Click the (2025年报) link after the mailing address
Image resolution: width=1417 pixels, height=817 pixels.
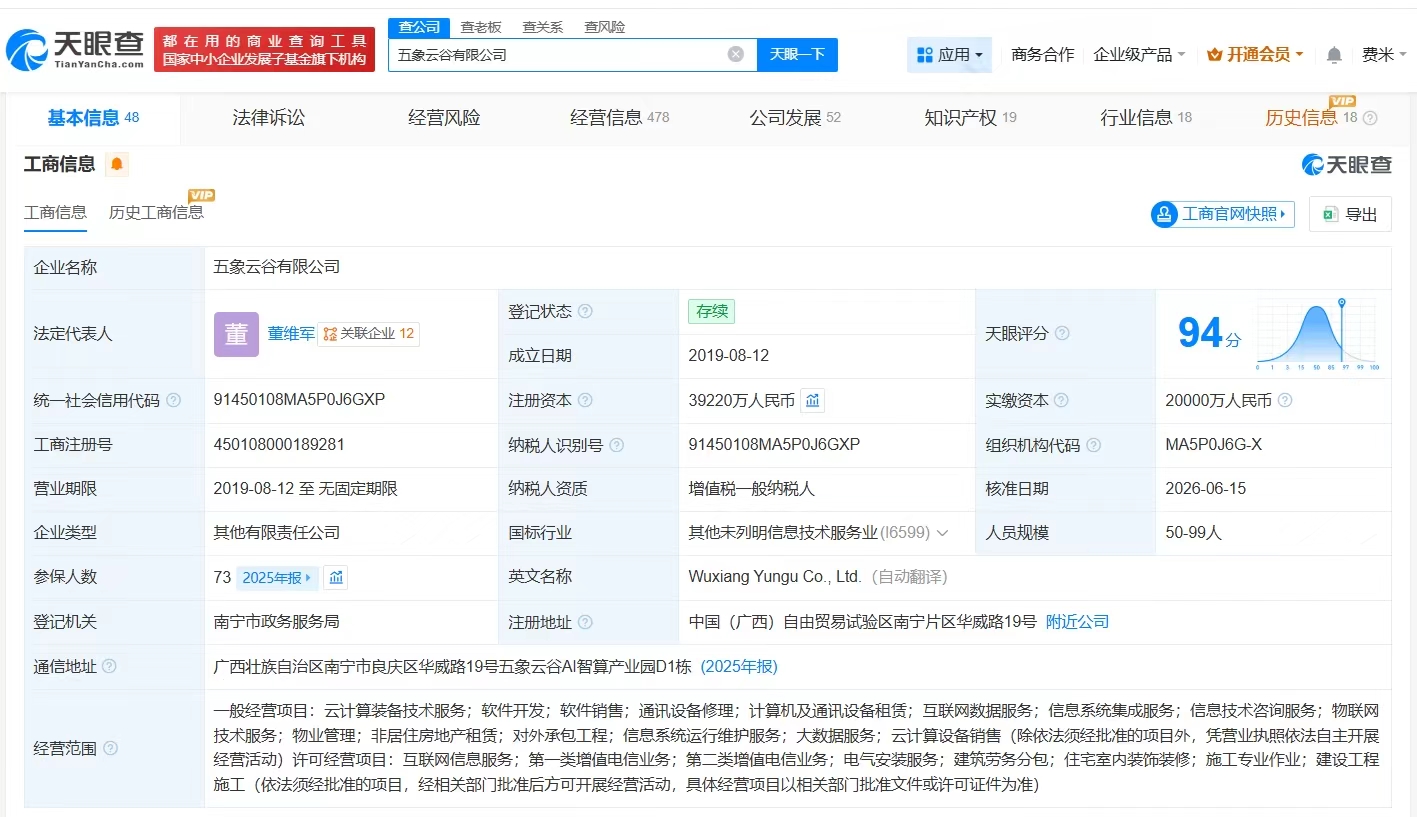click(x=739, y=666)
